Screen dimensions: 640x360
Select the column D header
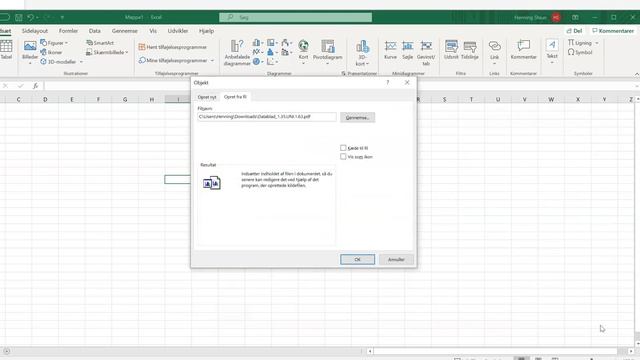coord(45,99)
